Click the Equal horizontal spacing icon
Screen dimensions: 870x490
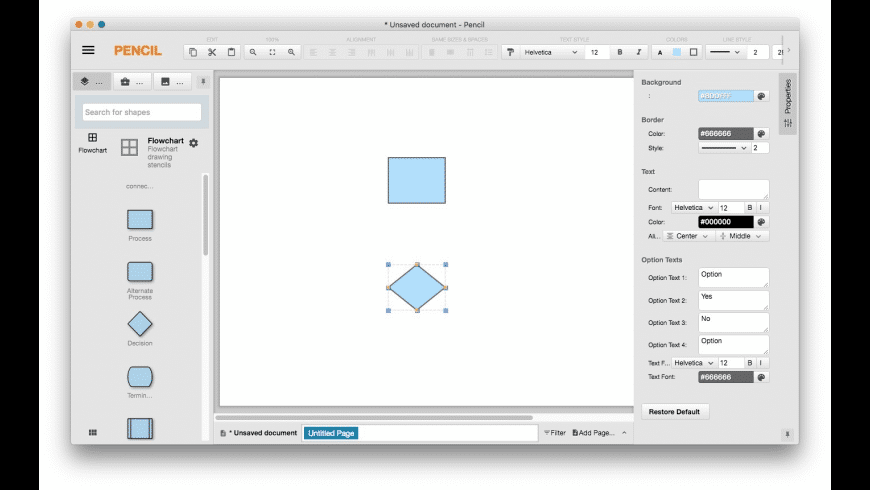[470, 52]
